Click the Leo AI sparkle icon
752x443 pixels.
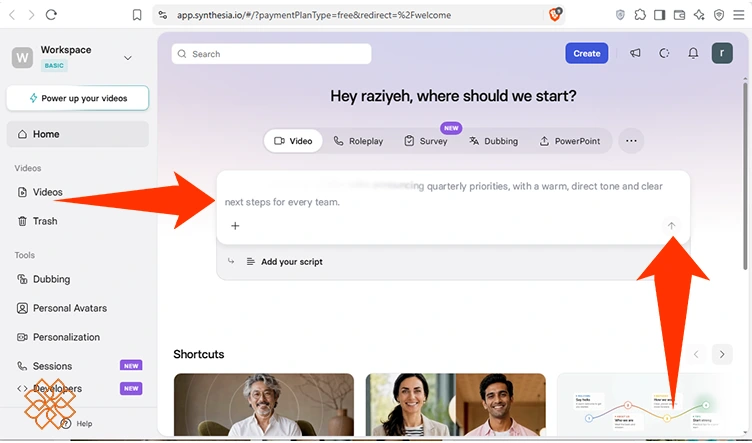[x=699, y=15]
